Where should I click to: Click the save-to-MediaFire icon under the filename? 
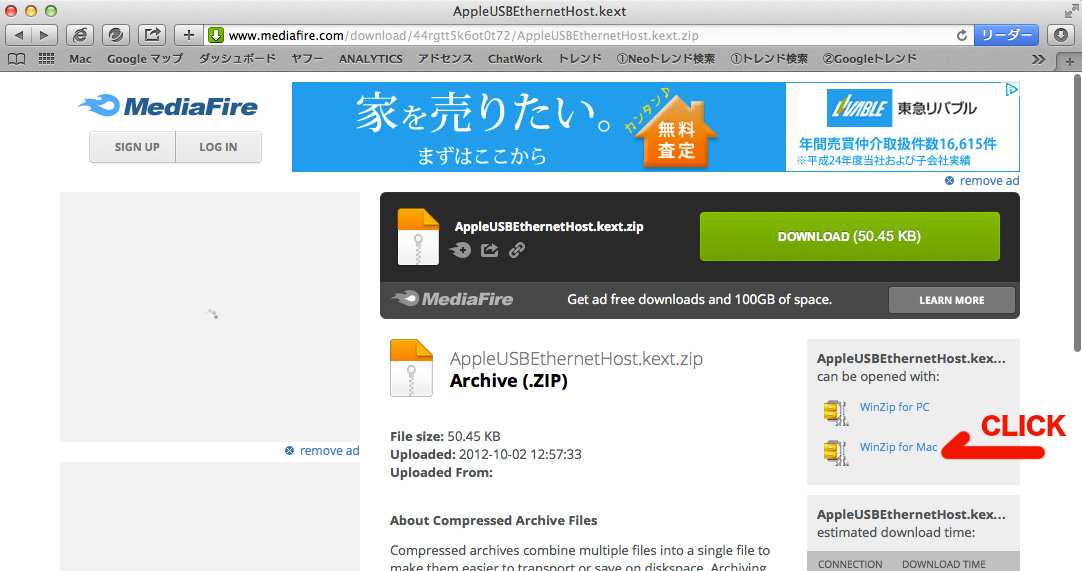pyautogui.click(x=460, y=250)
